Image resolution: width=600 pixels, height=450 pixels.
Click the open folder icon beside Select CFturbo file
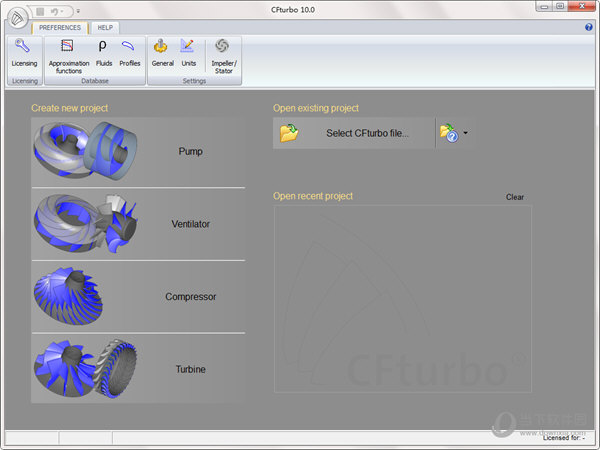pos(289,133)
